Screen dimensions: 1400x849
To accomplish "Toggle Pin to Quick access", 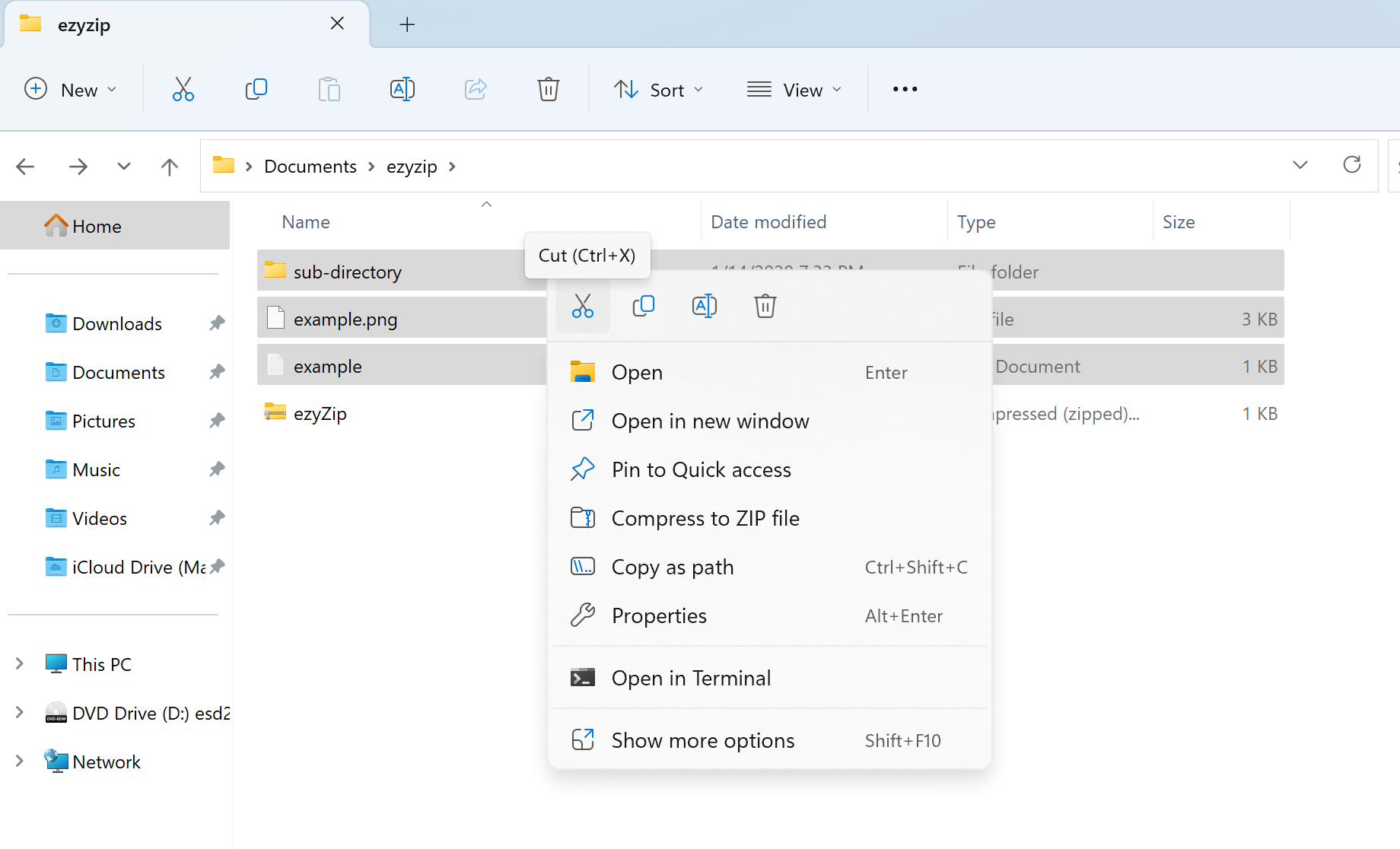I will 701,469.
